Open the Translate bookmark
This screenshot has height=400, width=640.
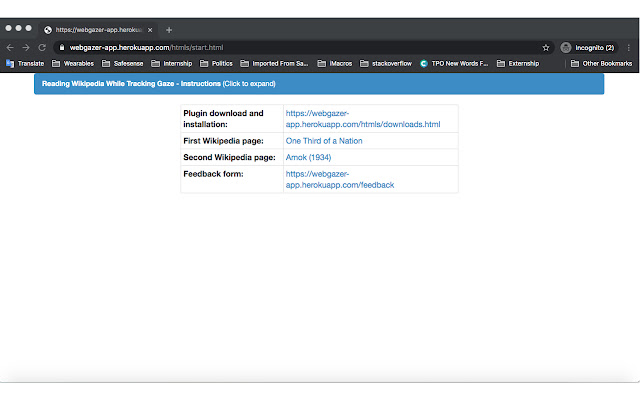click(25, 64)
